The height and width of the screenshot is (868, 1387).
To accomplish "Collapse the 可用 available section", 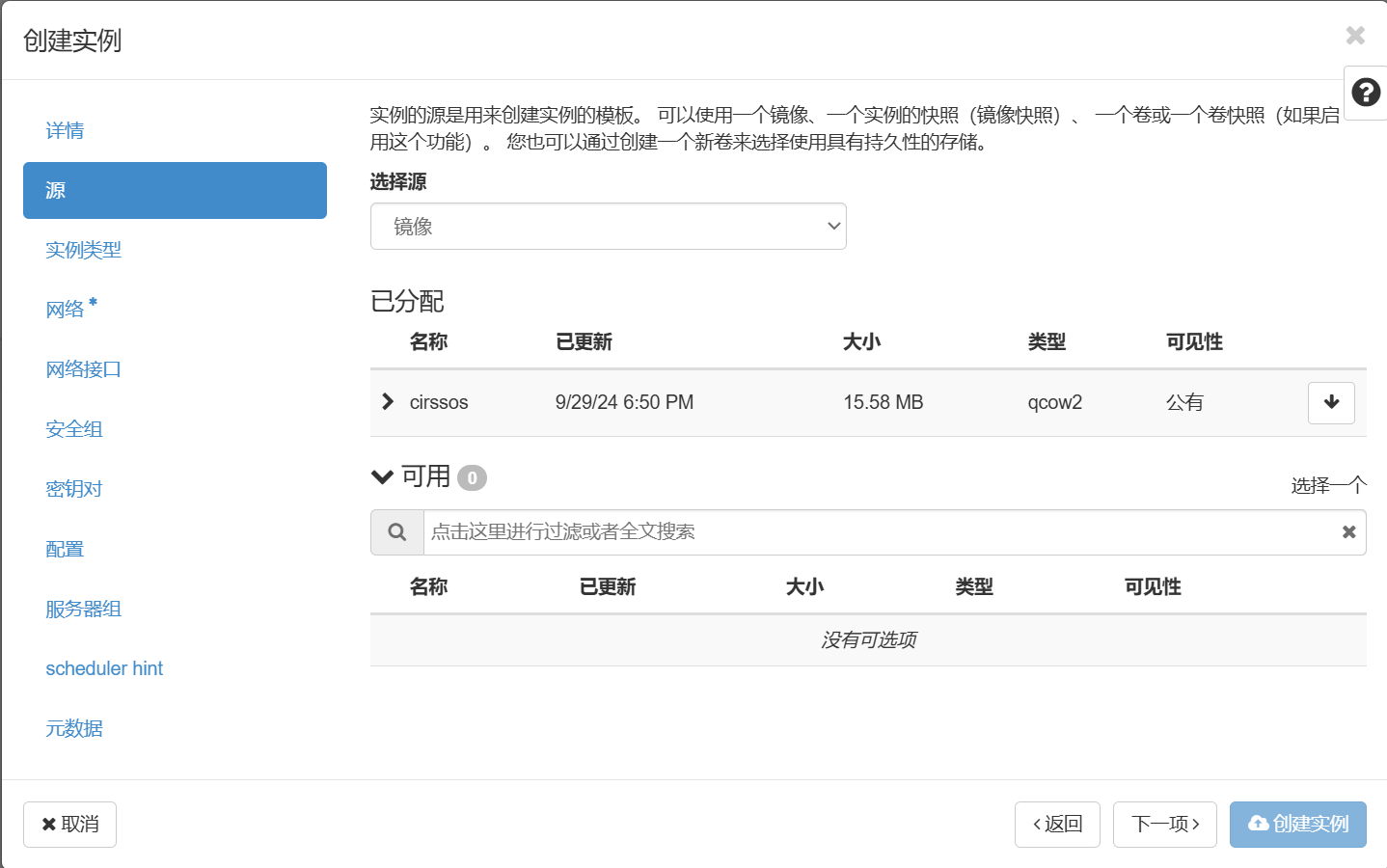I will coord(383,476).
